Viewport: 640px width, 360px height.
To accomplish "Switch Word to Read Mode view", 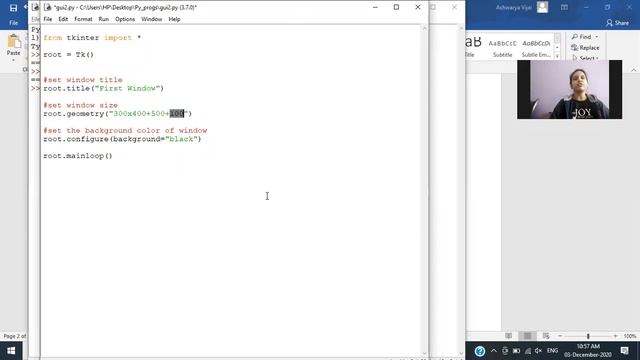I will tap(508, 336).
